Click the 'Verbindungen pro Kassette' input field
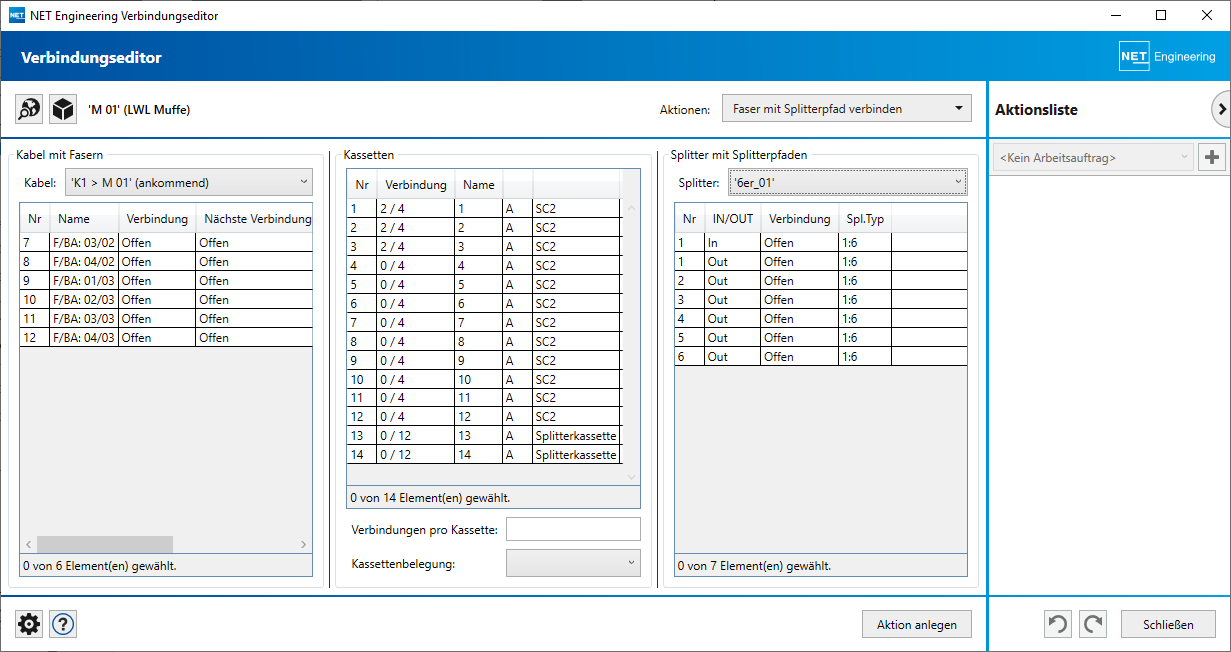The image size is (1231, 652). [x=573, y=529]
